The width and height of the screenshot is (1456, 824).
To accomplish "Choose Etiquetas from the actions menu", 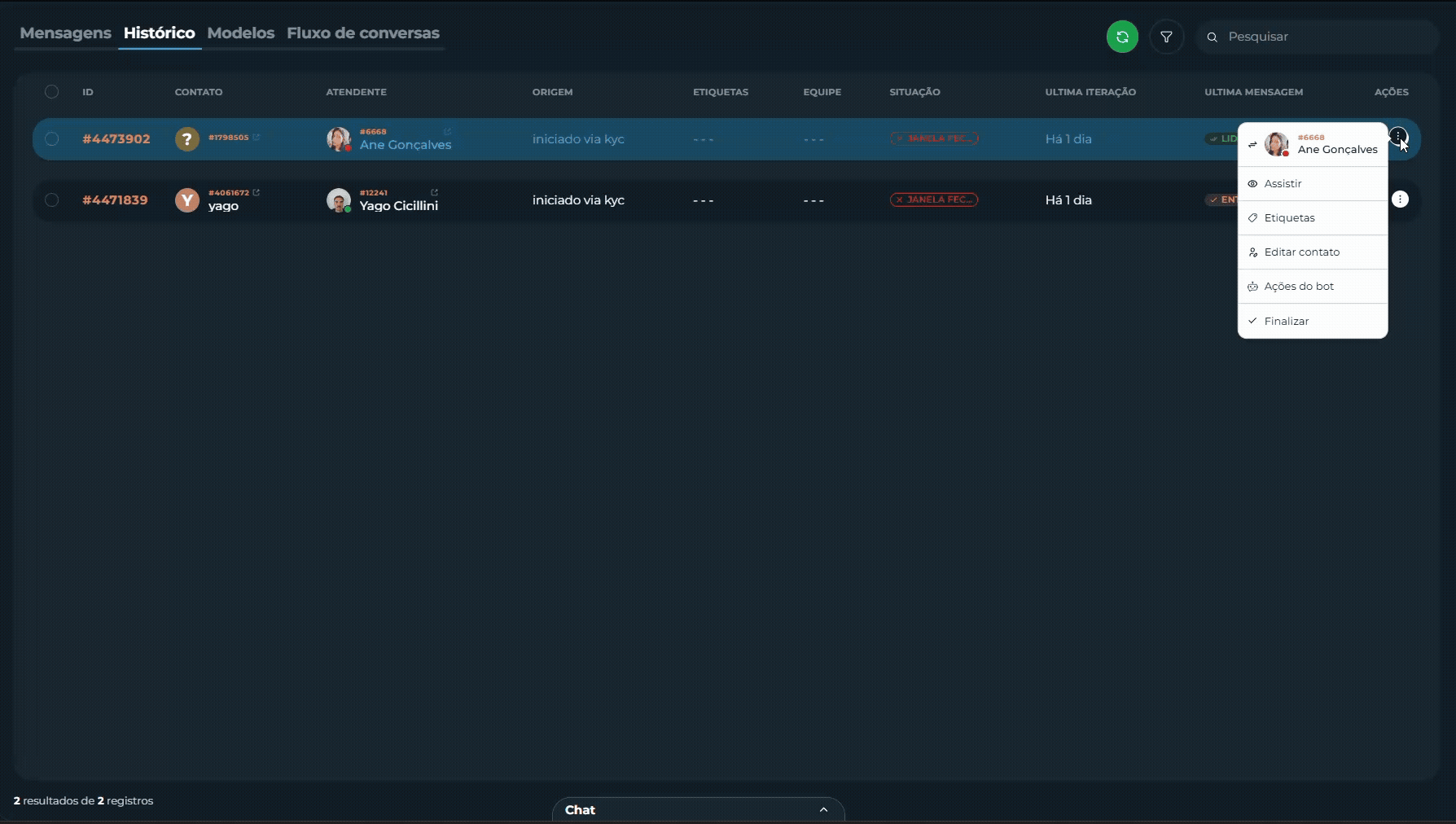I will click(x=1313, y=218).
